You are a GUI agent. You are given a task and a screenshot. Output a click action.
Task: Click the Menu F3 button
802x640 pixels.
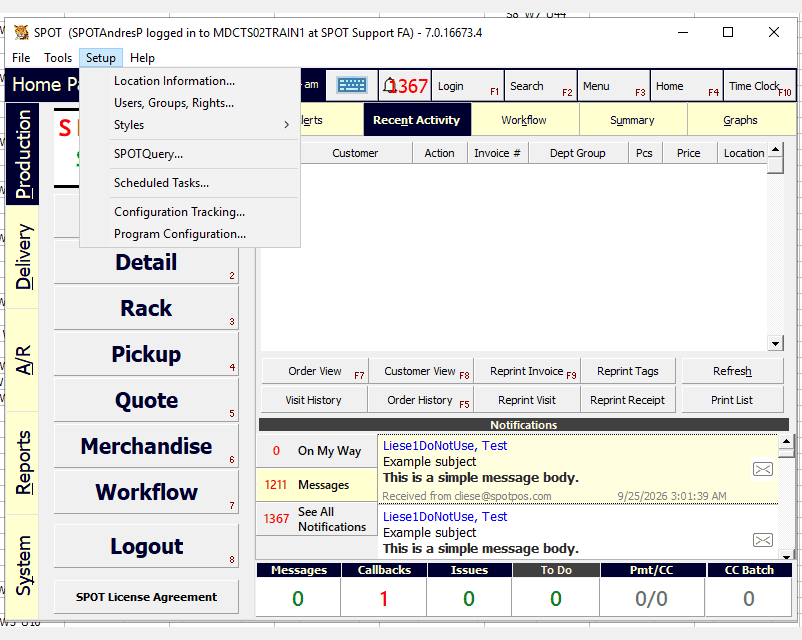click(614, 86)
